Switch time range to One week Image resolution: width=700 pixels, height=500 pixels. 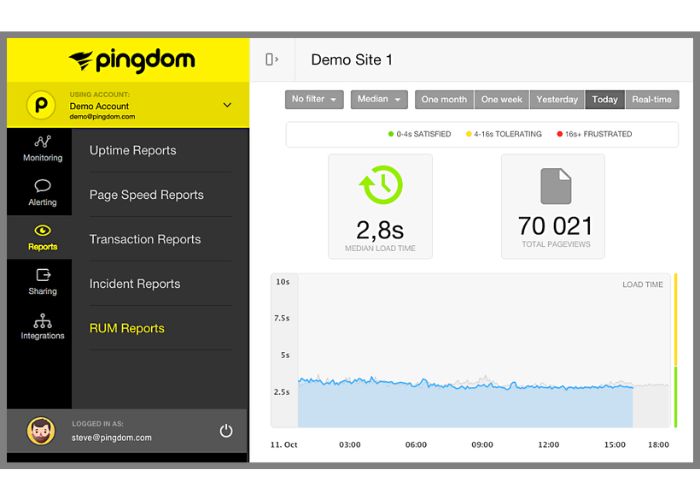click(x=502, y=100)
